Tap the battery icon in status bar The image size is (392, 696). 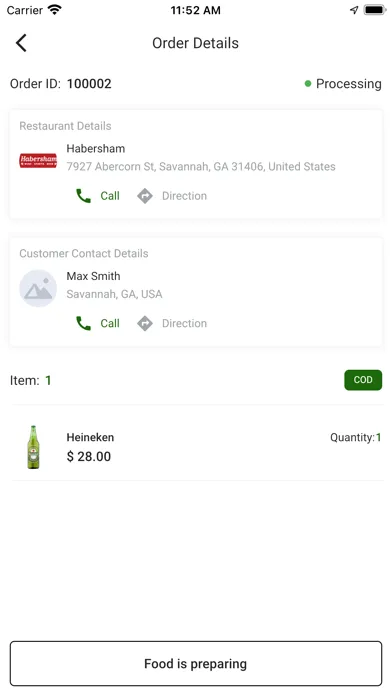[x=375, y=10]
